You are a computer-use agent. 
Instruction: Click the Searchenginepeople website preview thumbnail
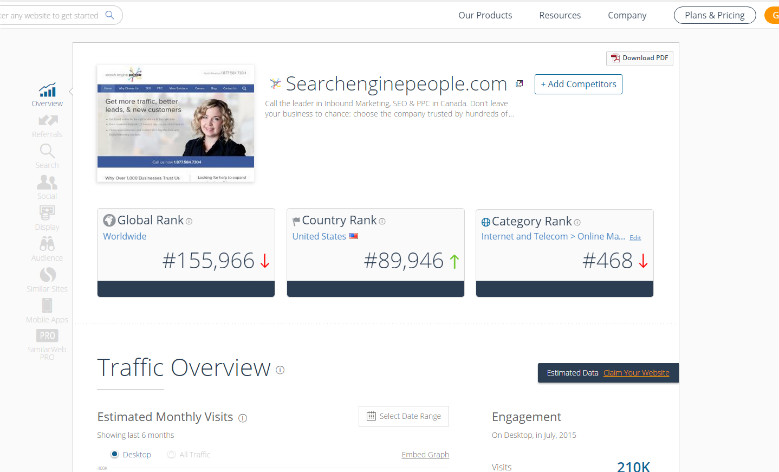tap(175, 124)
